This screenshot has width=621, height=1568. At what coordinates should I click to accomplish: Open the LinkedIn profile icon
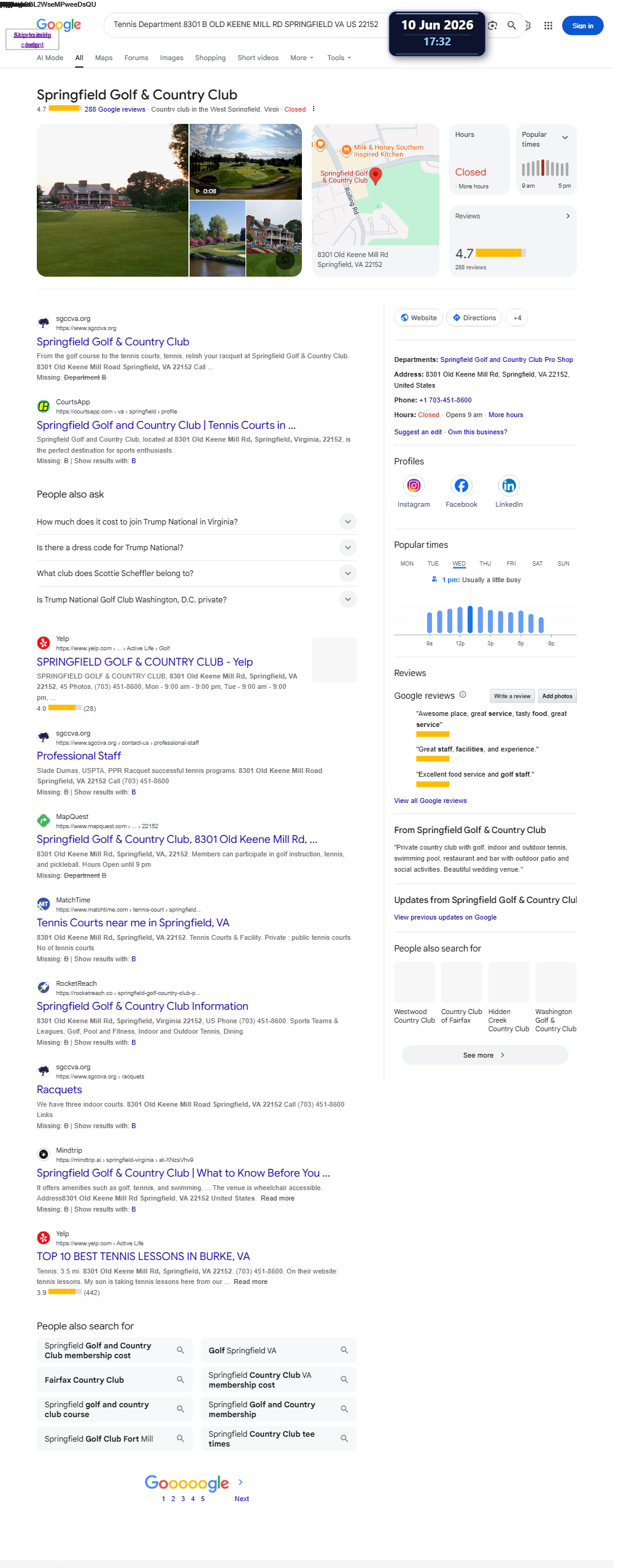pyautogui.click(x=509, y=486)
